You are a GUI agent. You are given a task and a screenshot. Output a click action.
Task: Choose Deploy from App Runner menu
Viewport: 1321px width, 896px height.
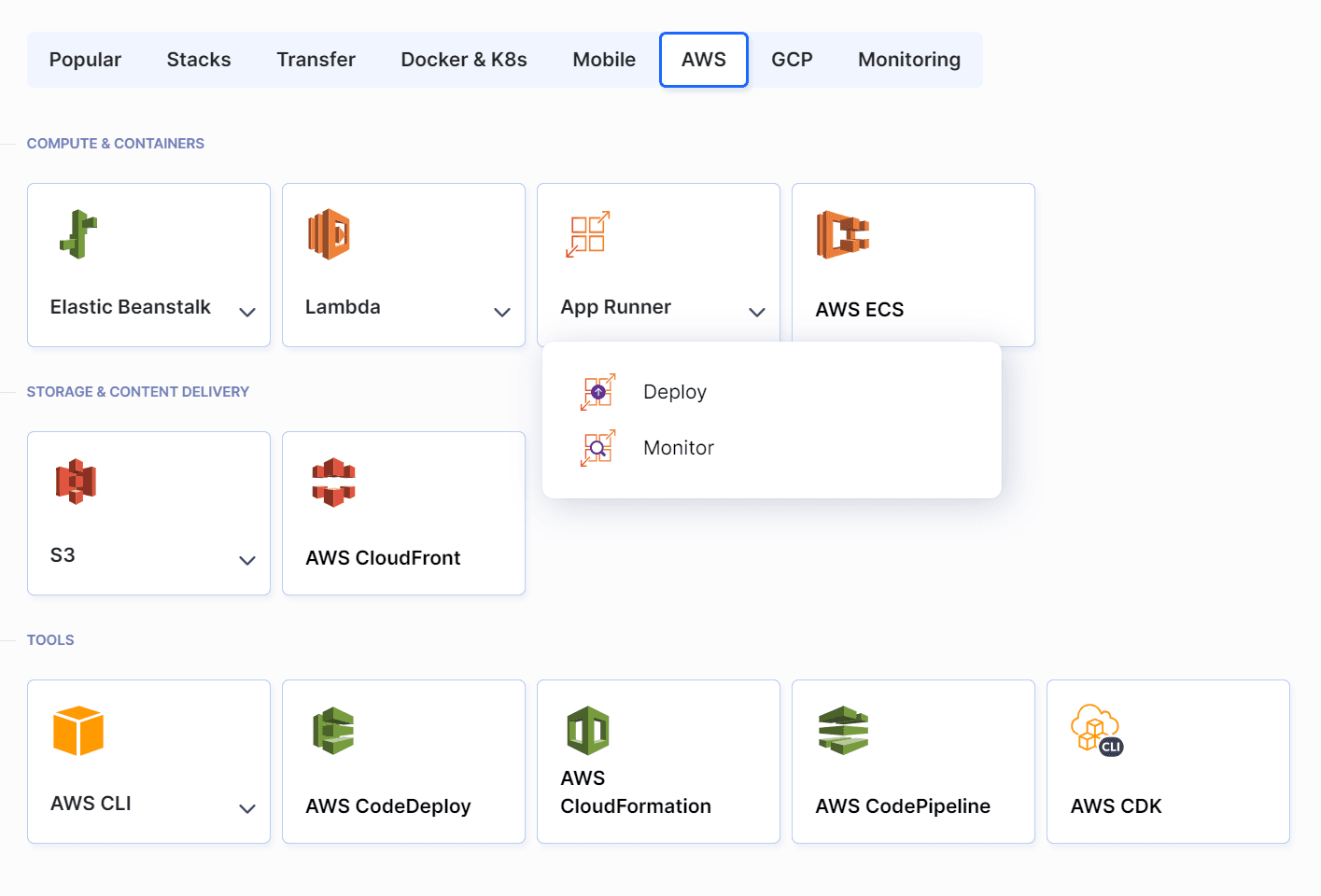[674, 392]
